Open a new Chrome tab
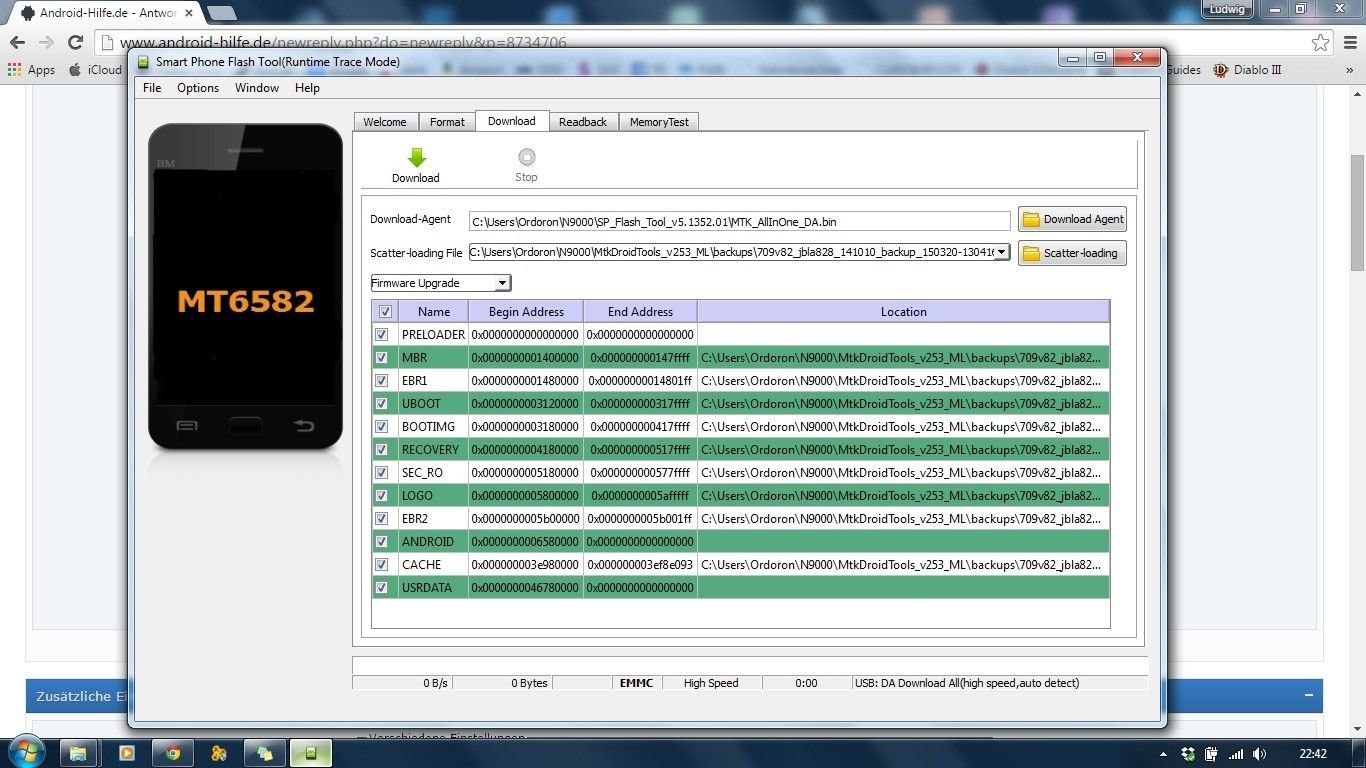Screen dimensions: 1366x768 [221, 13]
